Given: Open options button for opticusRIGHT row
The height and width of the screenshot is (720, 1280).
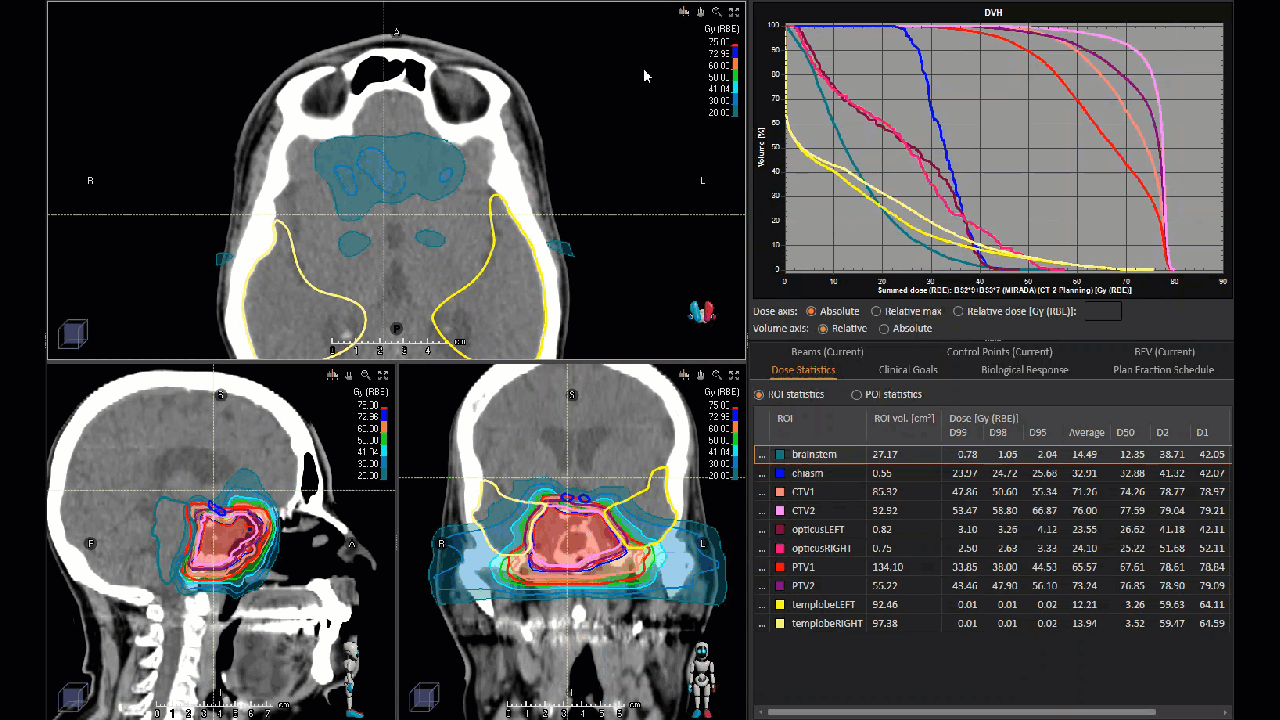Looking at the screenshot, I should (x=762, y=548).
